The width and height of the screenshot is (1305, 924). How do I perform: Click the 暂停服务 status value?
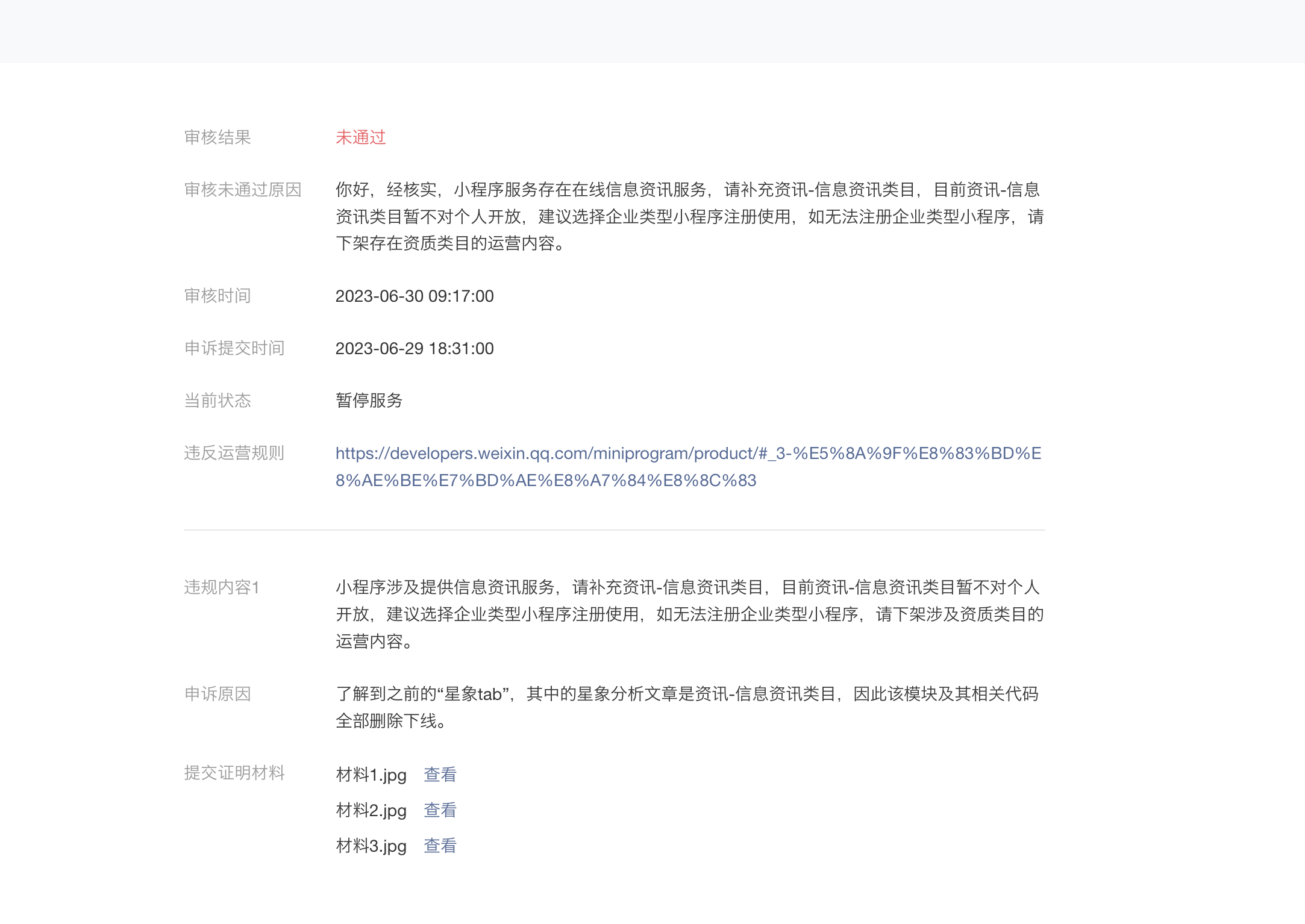tap(369, 401)
